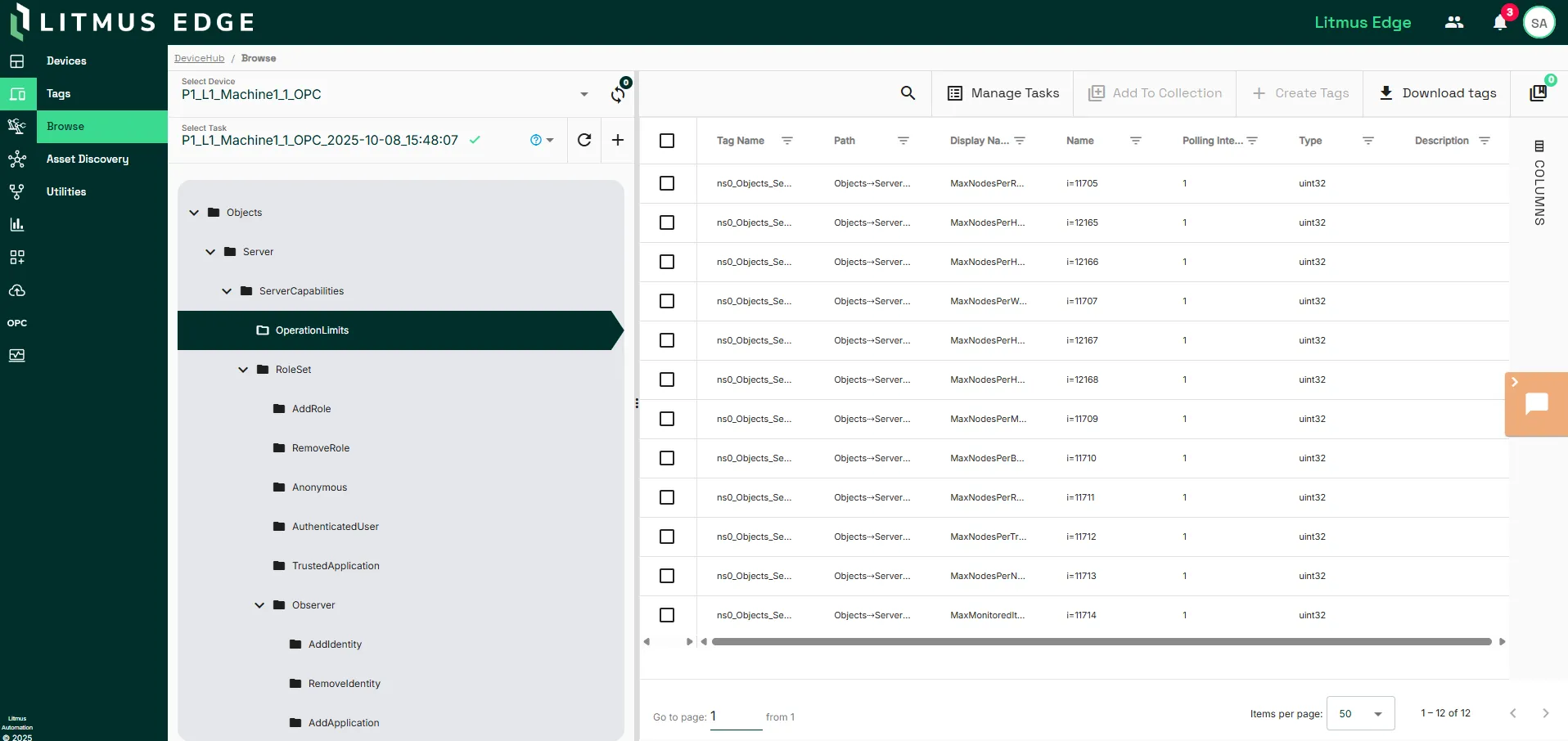Click the Download tags button
The width and height of the screenshot is (1568, 741).
point(1437,93)
